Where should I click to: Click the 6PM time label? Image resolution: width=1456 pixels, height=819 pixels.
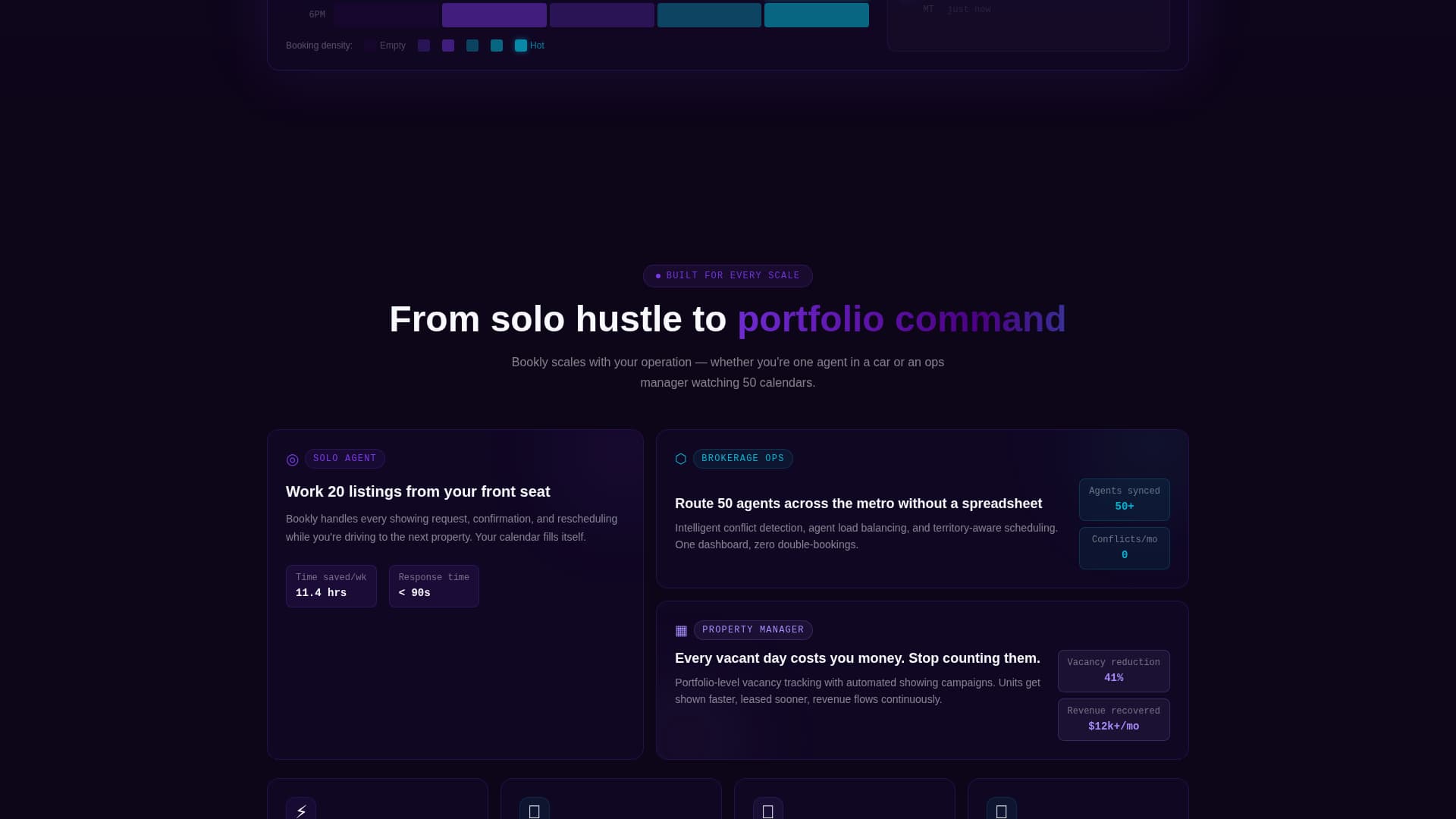[x=317, y=15]
